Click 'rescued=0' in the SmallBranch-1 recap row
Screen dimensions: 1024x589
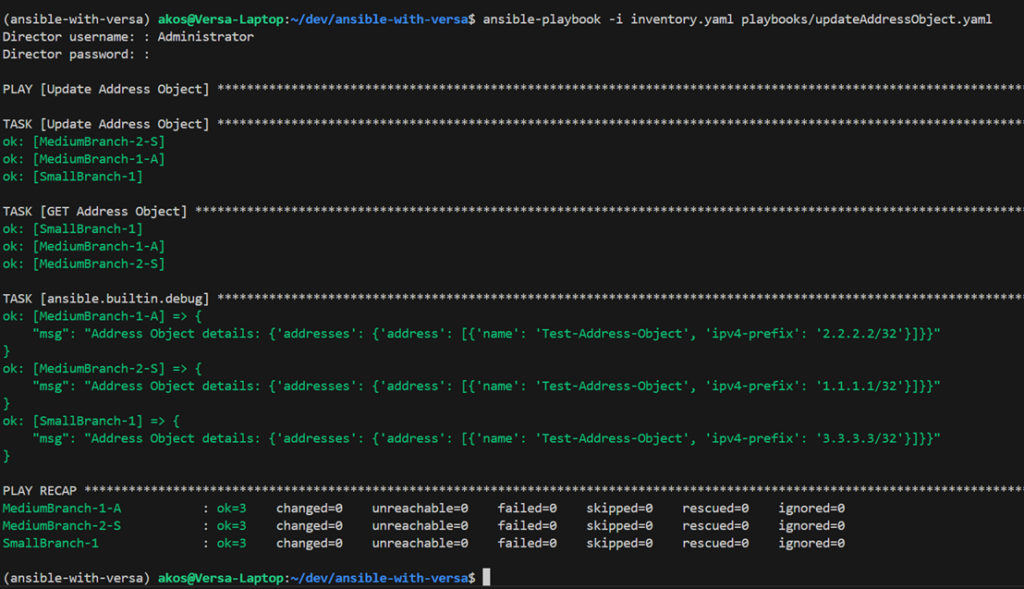pyautogui.click(x=716, y=543)
